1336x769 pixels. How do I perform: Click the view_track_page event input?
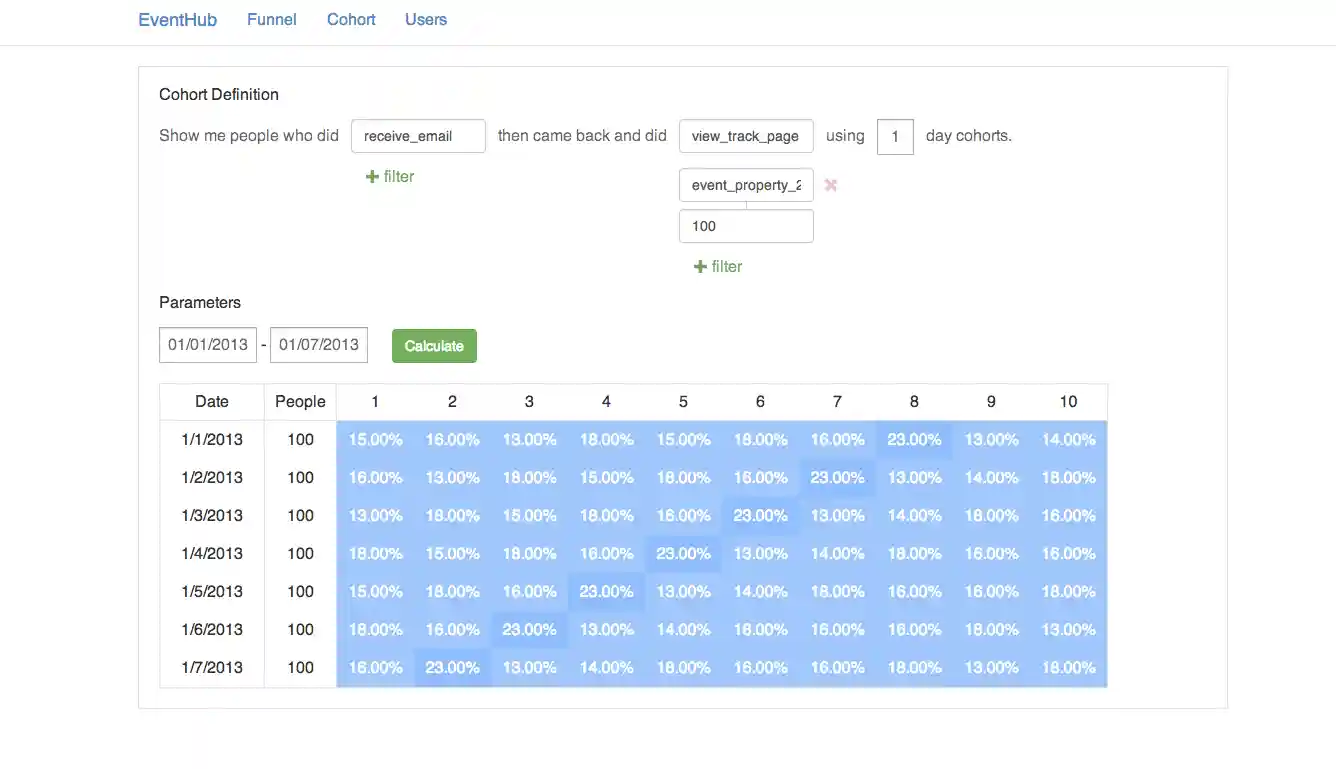[x=746, y=135]
